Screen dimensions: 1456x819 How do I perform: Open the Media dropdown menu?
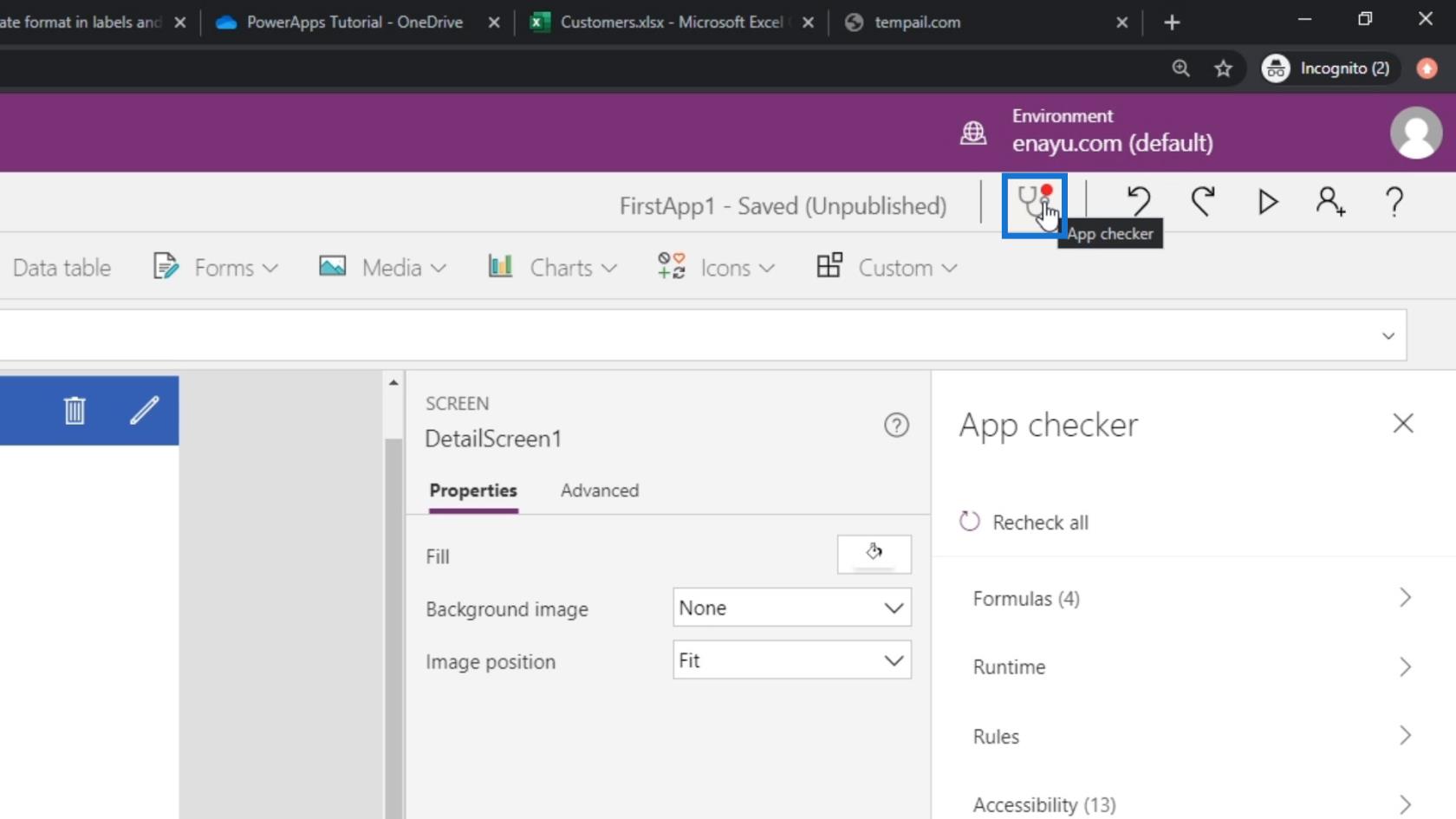382,267
